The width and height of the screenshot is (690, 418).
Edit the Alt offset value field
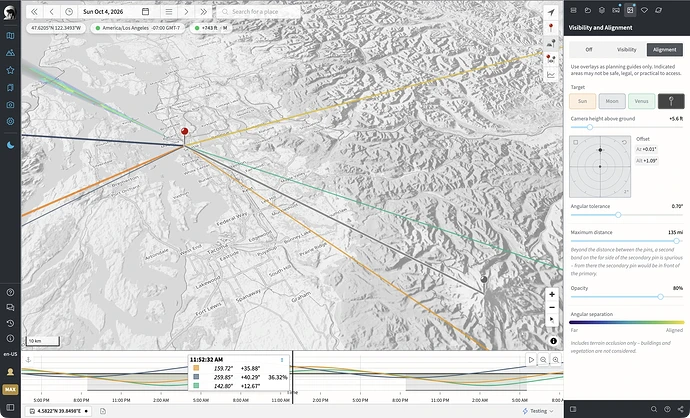[x=646, y=161]
